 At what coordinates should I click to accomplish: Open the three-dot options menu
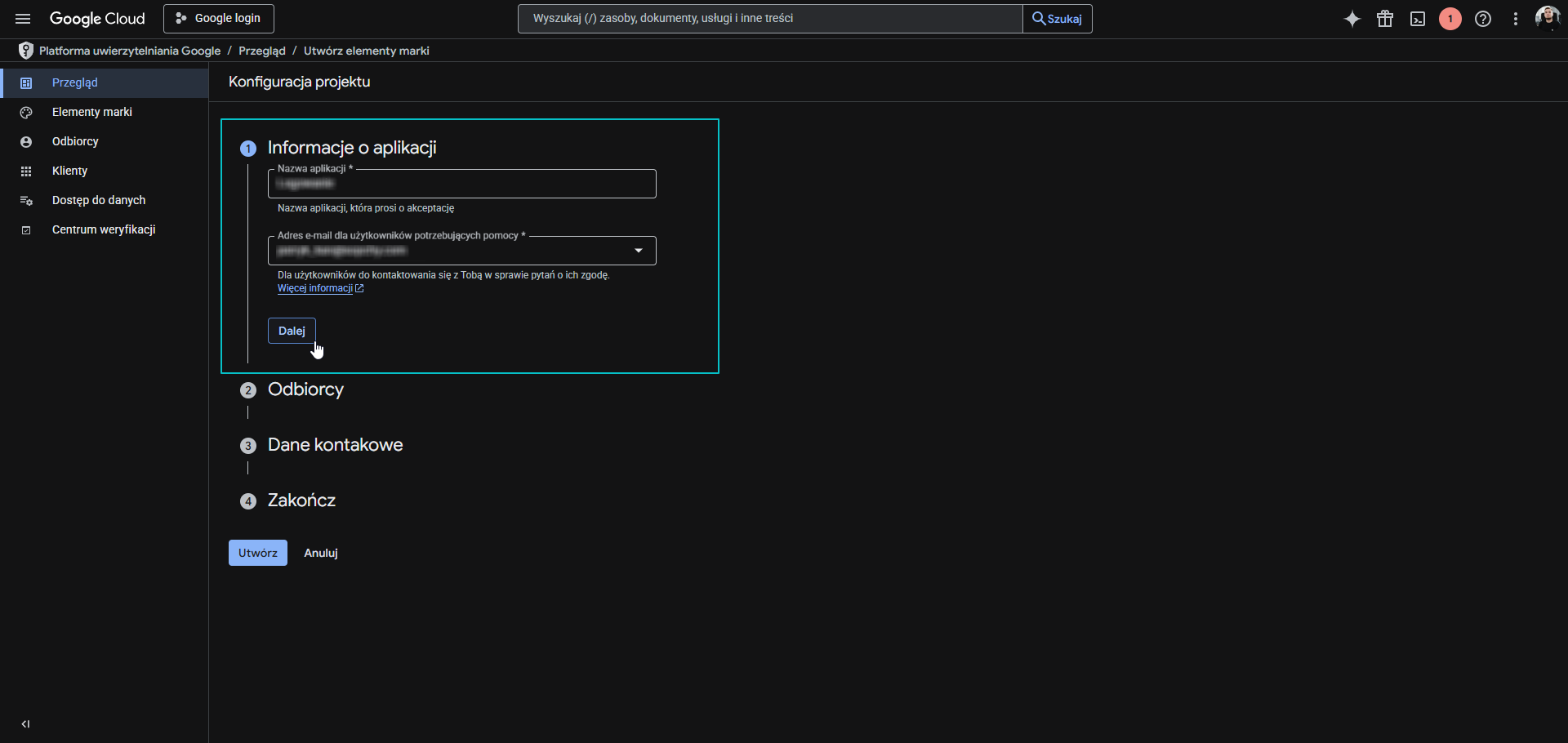(1515, 18)
